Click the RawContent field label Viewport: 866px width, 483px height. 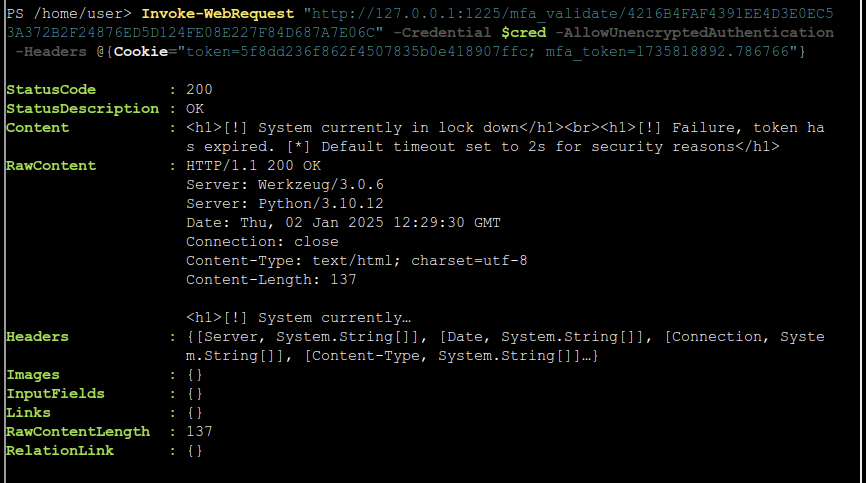[51, 166]
